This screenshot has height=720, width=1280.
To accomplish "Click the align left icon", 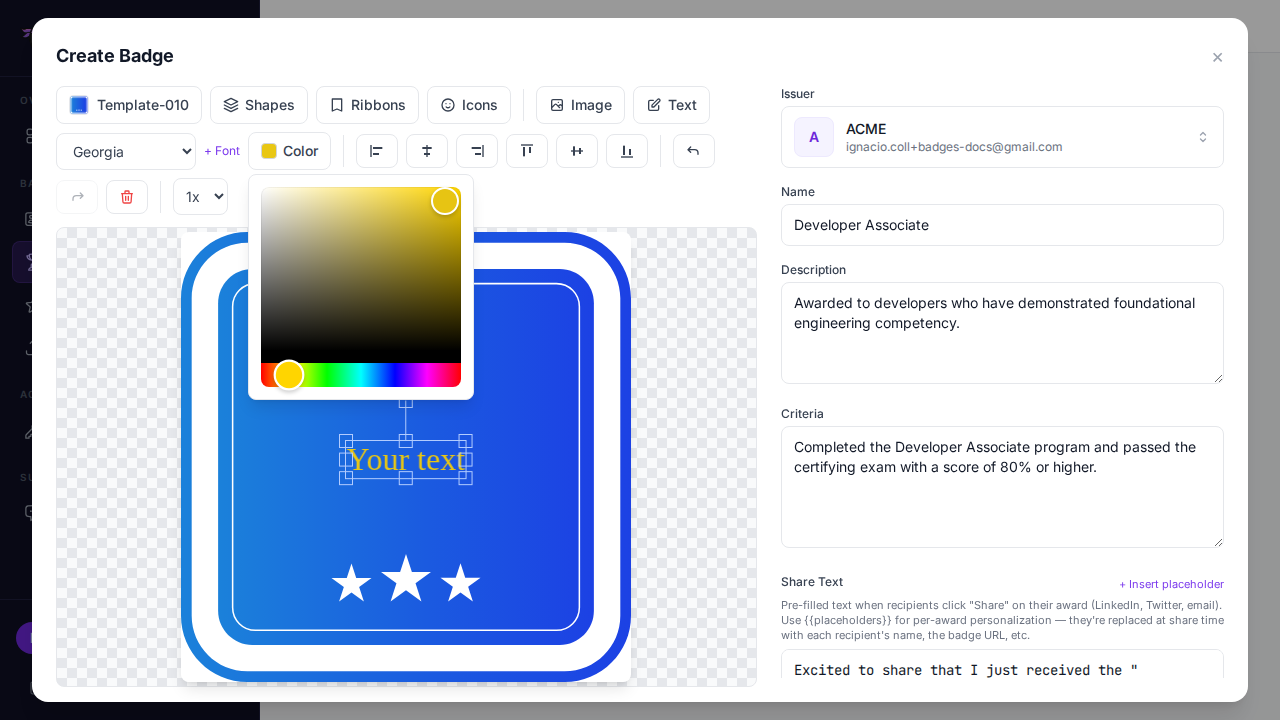I will click(x=377, y=151).
